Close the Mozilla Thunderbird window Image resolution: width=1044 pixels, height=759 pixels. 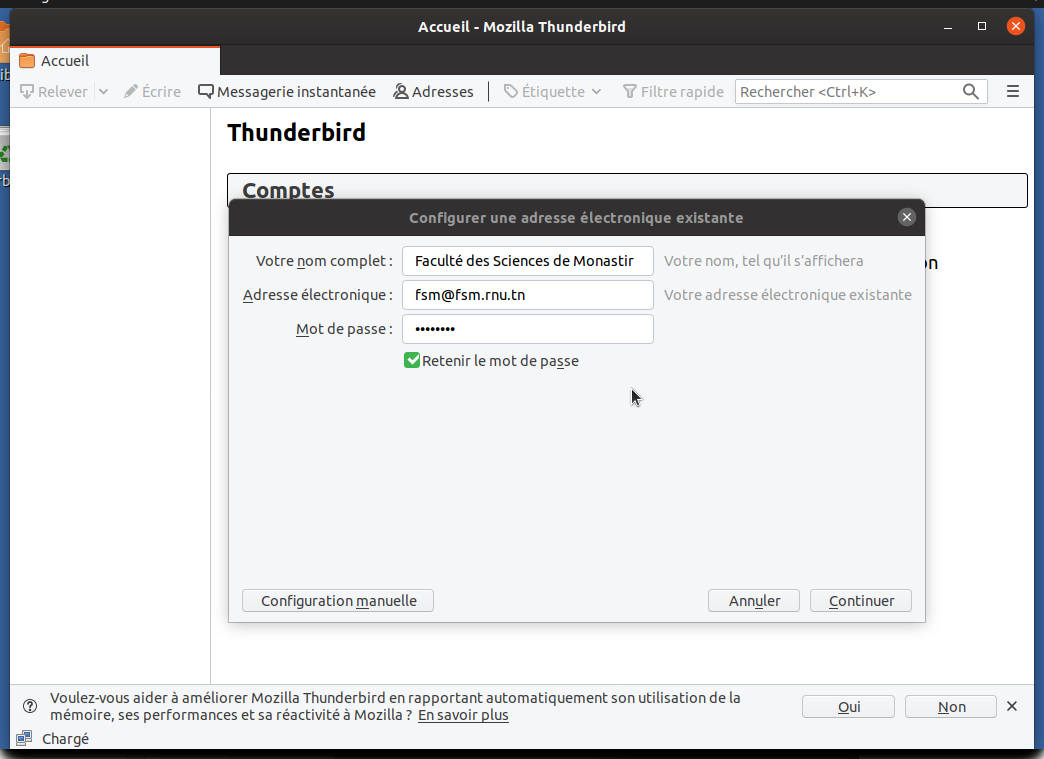[x=1015, y=26]
